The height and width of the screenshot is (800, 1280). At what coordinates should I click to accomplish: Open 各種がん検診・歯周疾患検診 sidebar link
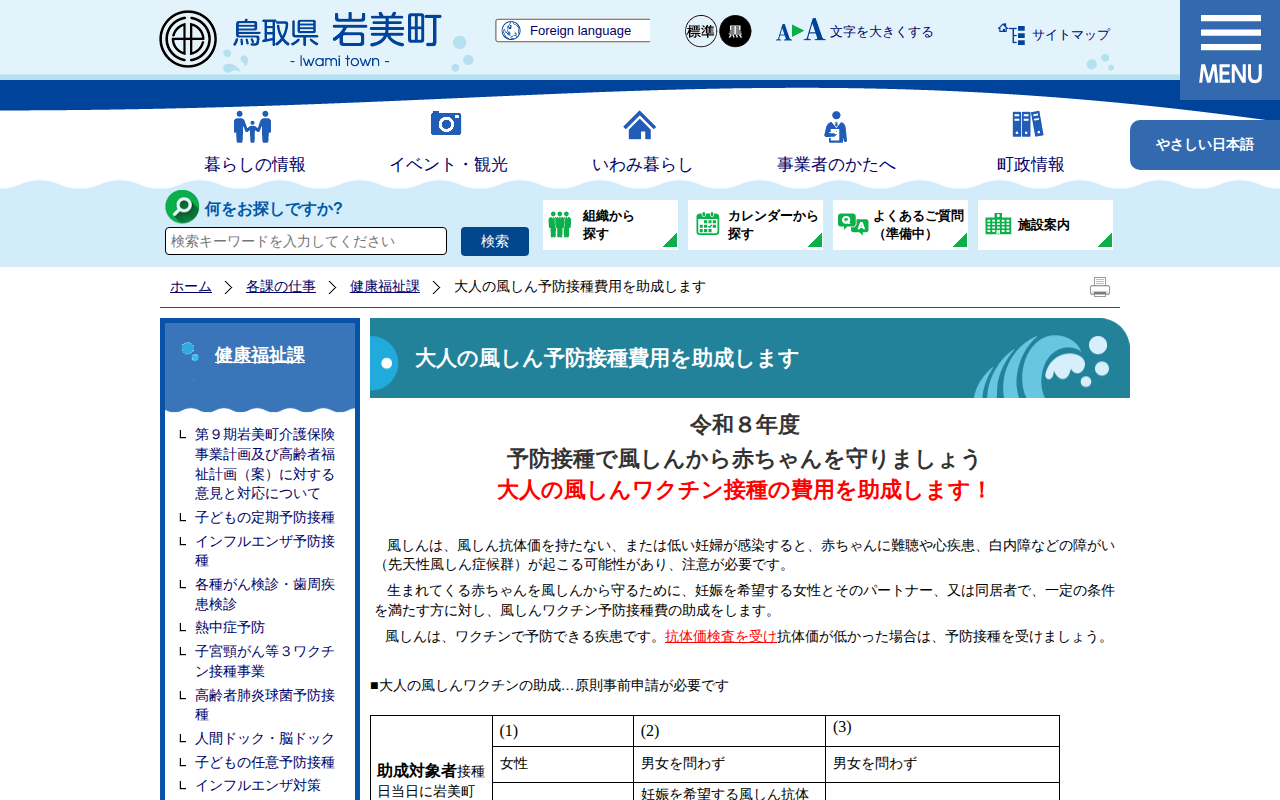click(265, 594)
